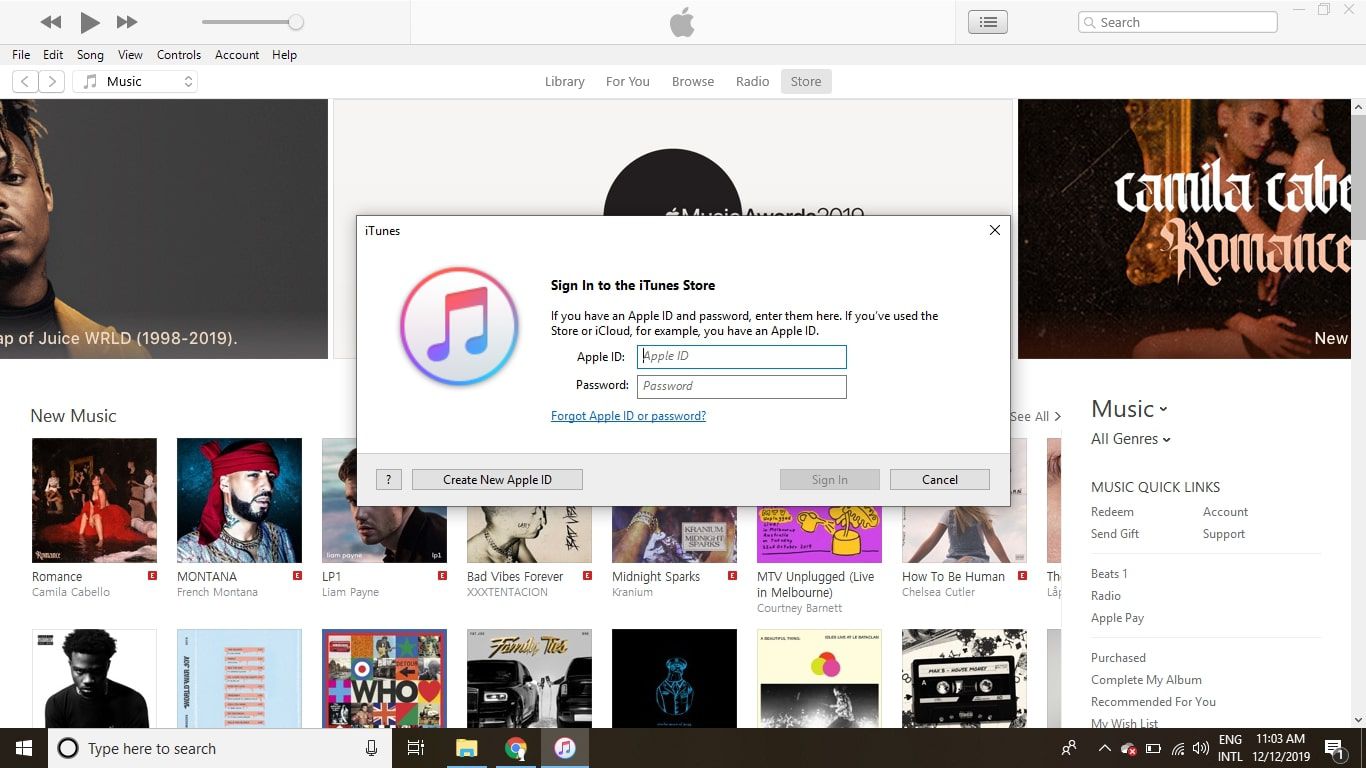This screenshot has width=1366, height=768.
Task: Open the taskbar volume speaker icon
Action: pos(1201,748)
